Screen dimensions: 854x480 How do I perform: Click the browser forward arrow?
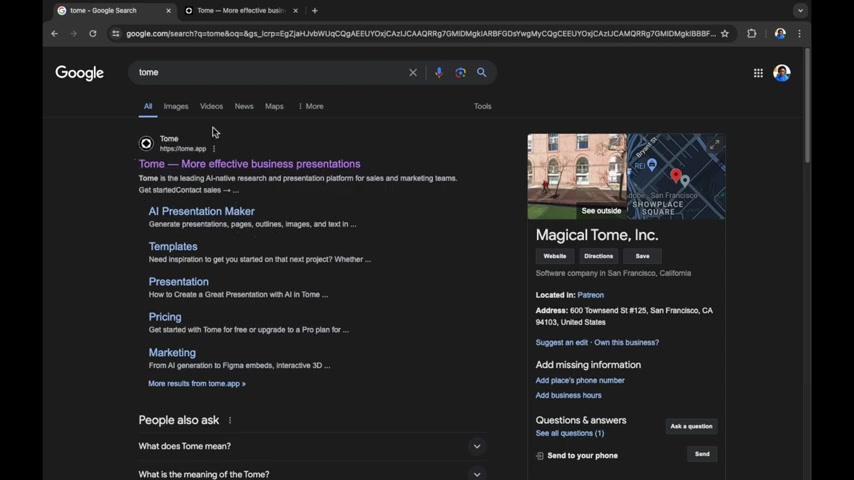(x=74, y=34)
